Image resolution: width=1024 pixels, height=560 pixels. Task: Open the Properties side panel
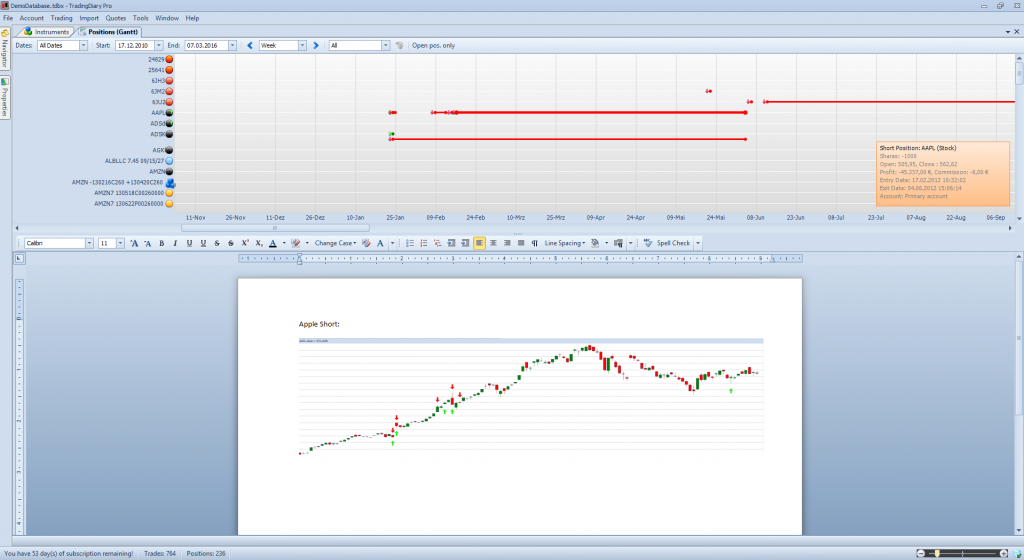5,98
